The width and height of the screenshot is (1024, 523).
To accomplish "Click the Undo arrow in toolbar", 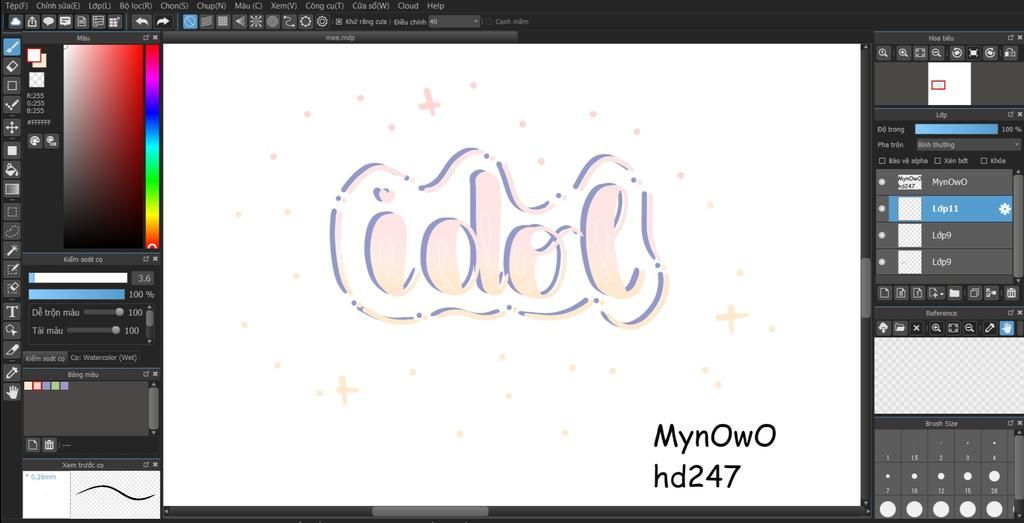I will [x=142, y=22].
